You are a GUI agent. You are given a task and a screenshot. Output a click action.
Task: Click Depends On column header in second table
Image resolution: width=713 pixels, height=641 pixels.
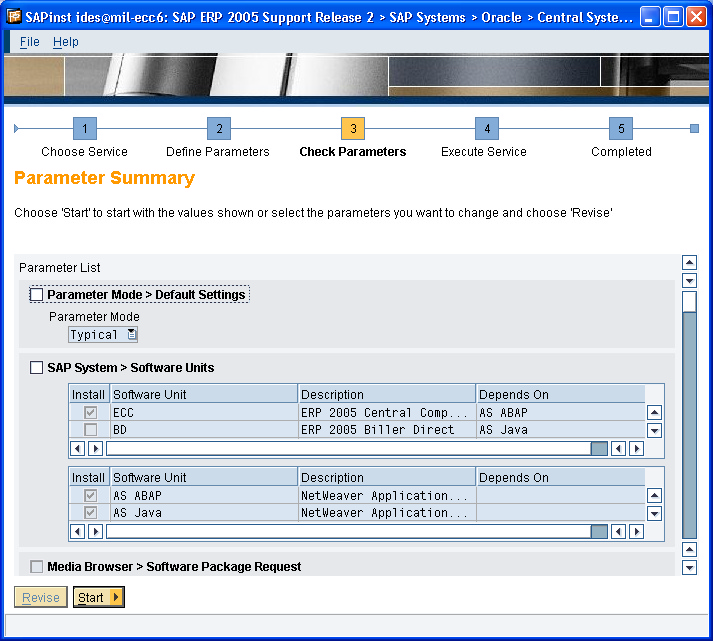click(x=560, y=478)
